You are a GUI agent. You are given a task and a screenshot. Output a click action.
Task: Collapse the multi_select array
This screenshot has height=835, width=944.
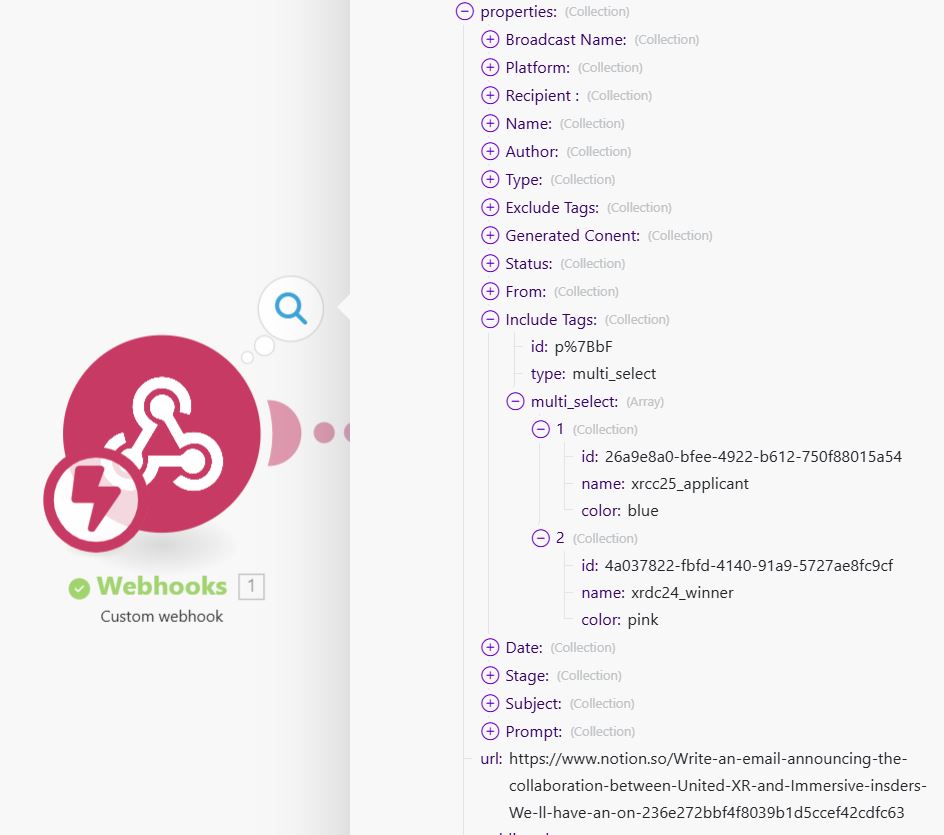coord(515,402)
